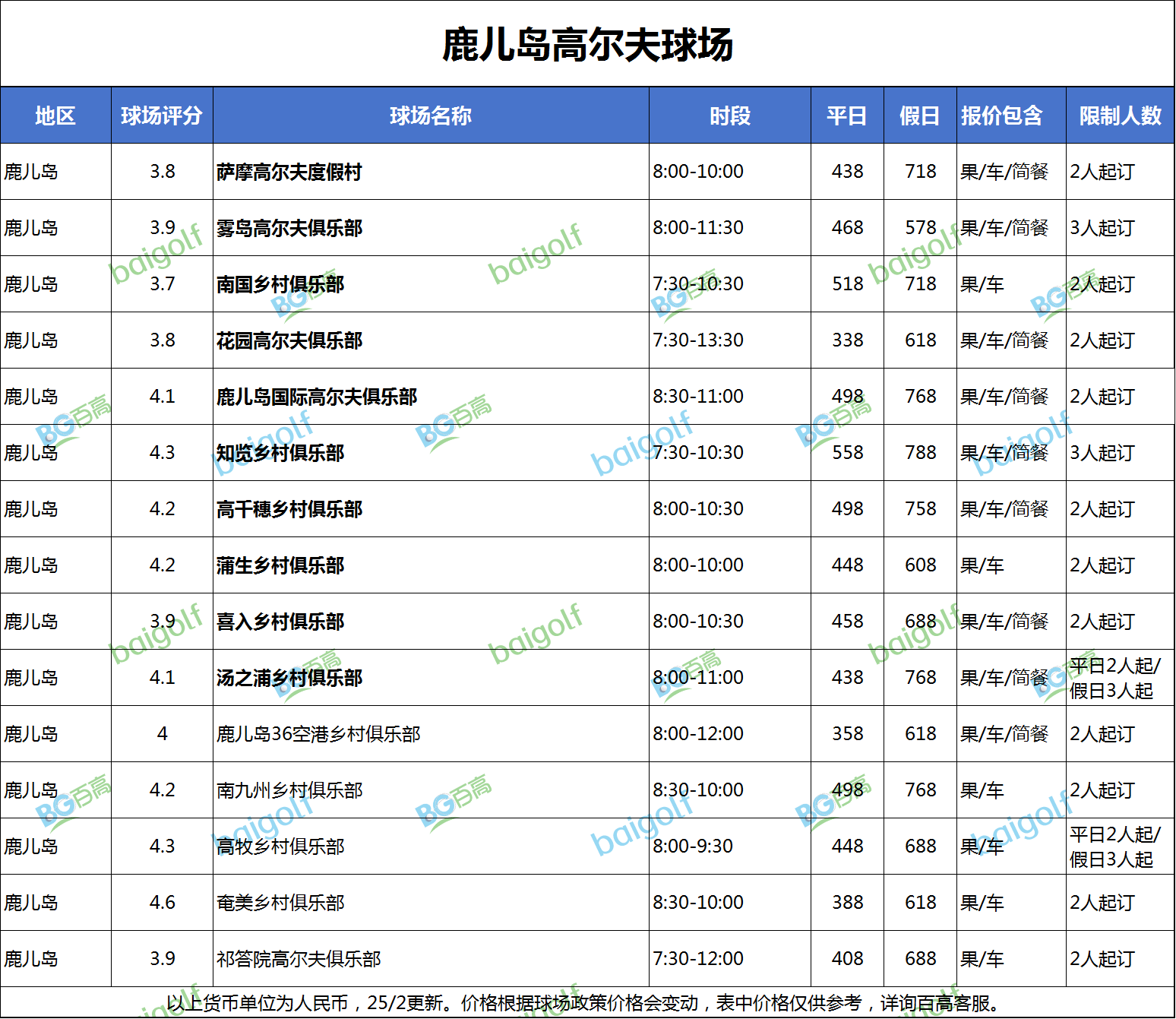Click the 球场评分 column header
This screenshot has width=1176, height=1019.
(162, 116)
